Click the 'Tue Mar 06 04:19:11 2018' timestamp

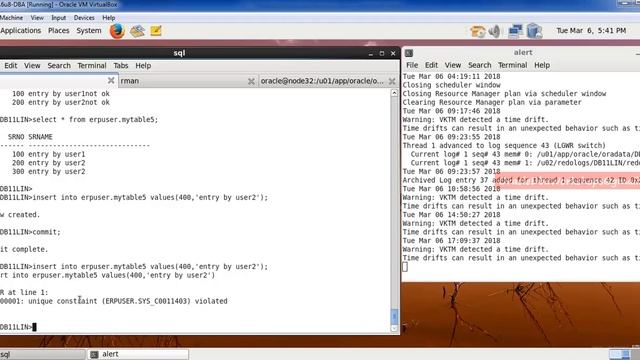tap(451, 76)
